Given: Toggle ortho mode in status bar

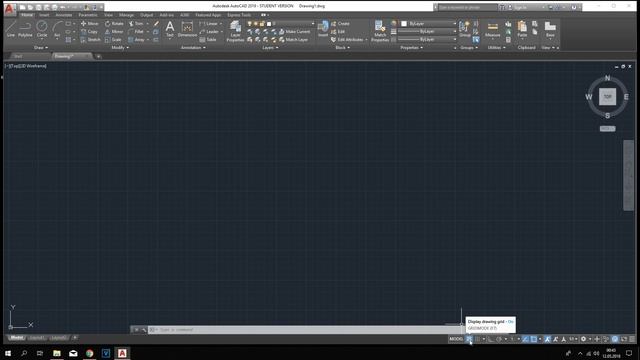Looking at the screenshot, I should [x=490, y=339].
